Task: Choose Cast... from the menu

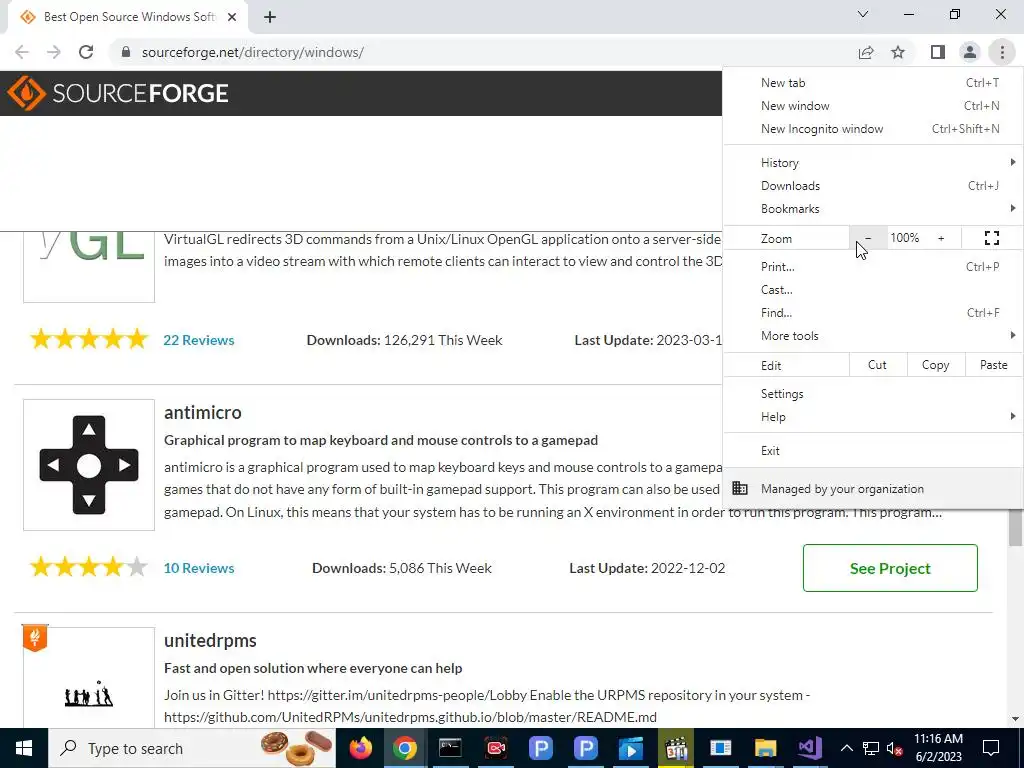Action: point(872,289)
